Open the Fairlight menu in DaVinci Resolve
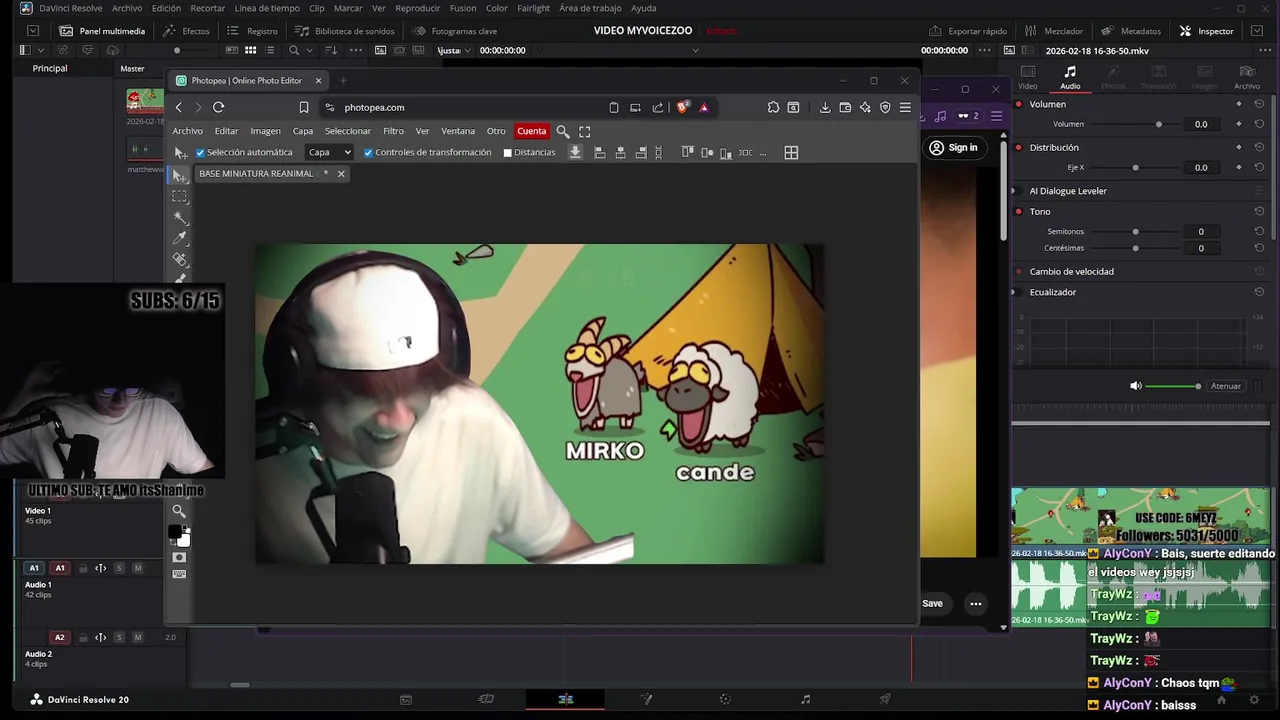The height and width of the screenshot is (720, 1280). pyautogui.click(x=533, y=8)
